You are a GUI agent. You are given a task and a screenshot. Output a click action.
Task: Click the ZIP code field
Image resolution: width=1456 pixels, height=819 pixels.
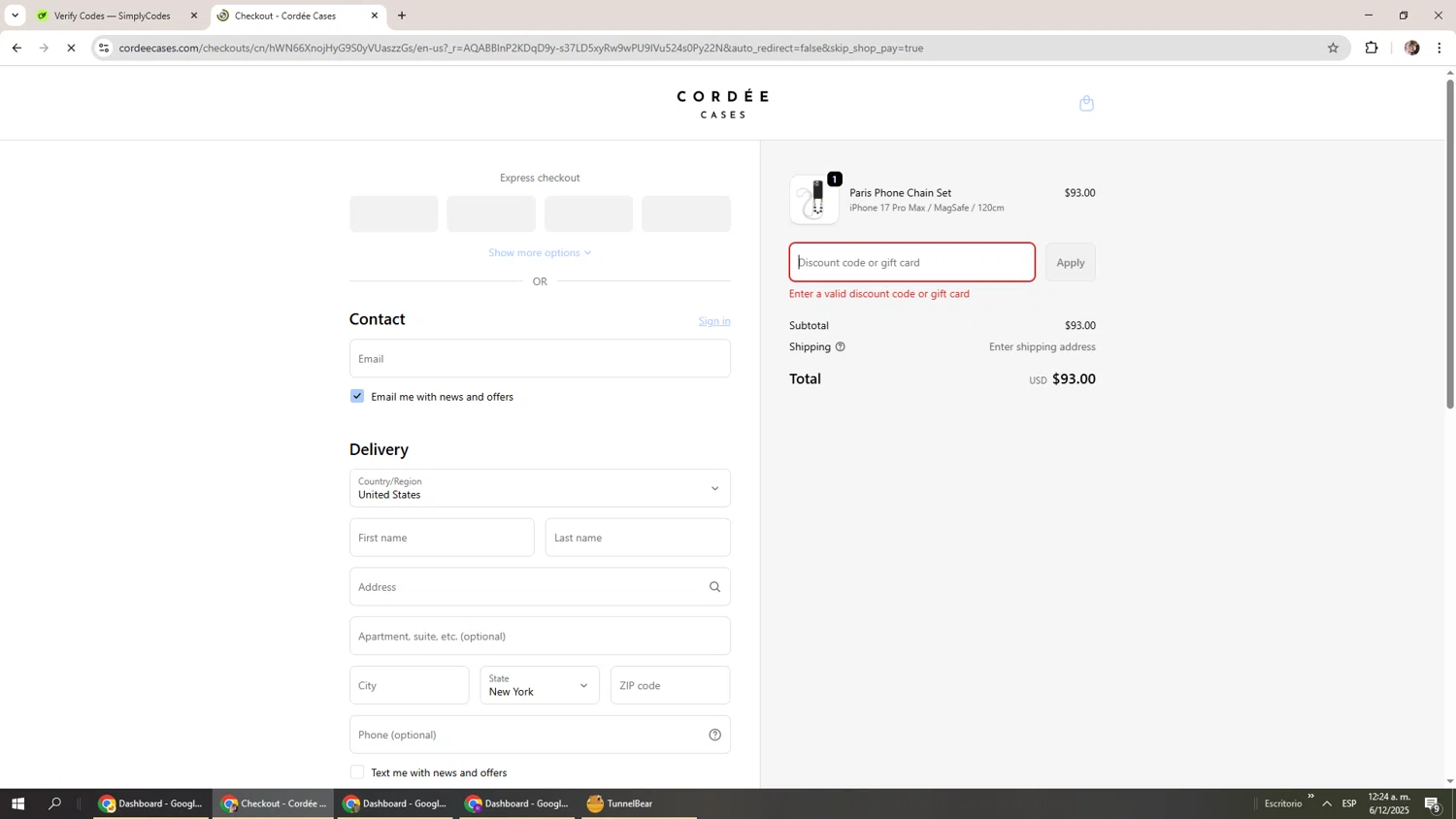click(x=670, y=685)
